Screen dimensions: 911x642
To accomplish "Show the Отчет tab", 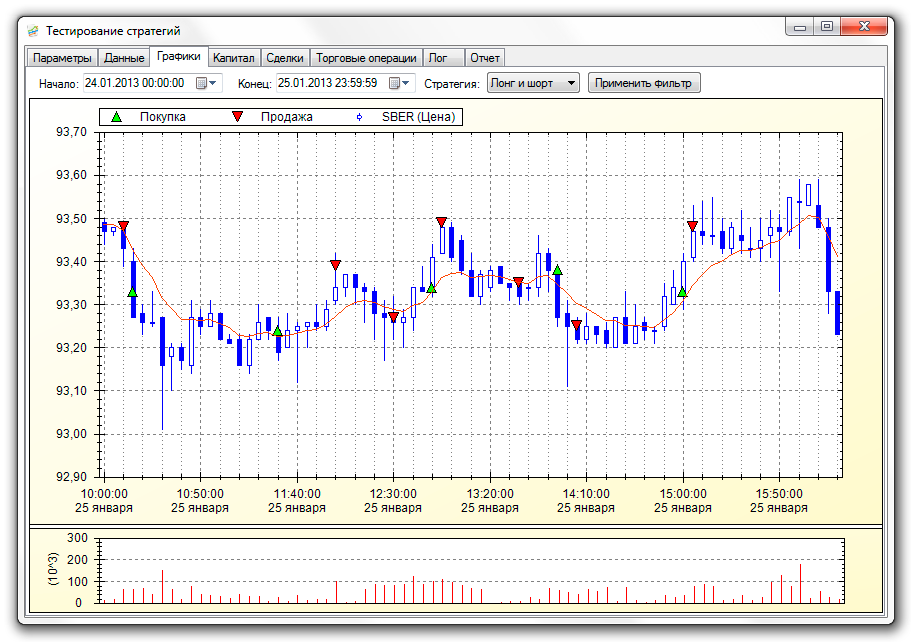I will 485,58.
